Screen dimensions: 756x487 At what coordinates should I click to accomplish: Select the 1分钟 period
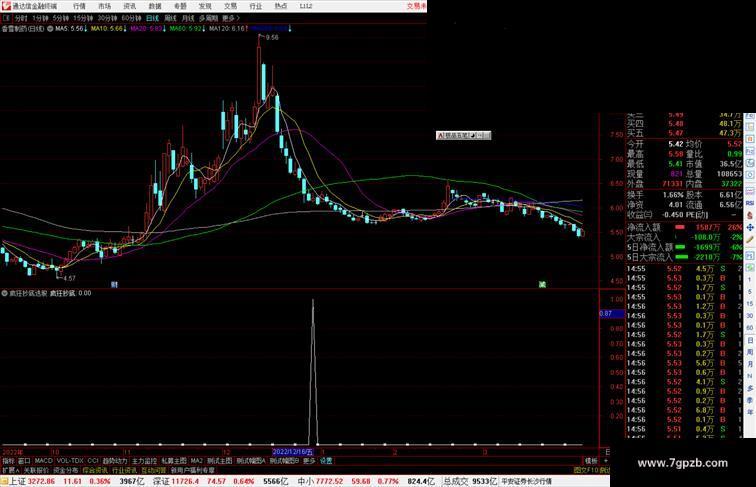tap(40, 18)
